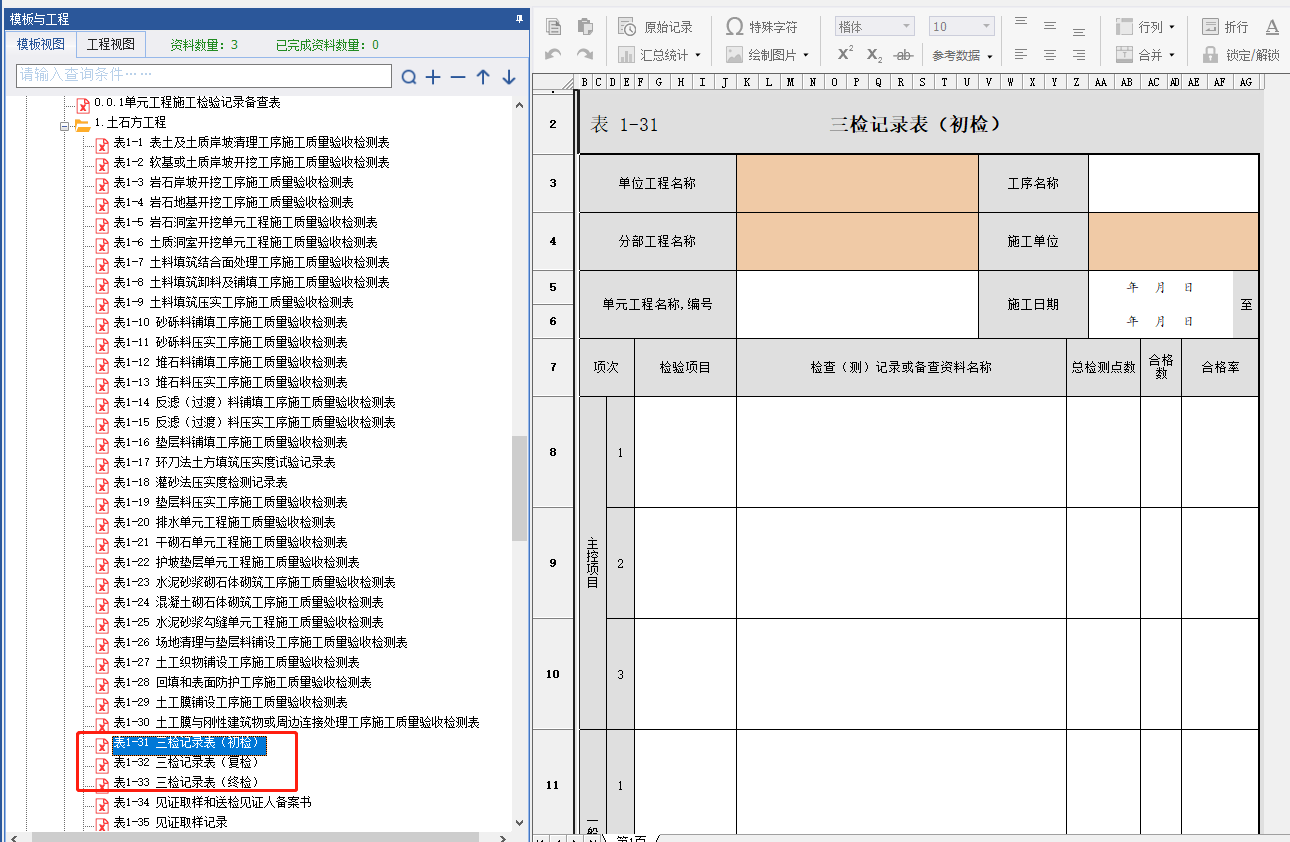Click the 工序名称 value cell
Screen dimensions: 1290x842
coord(1173,183)
